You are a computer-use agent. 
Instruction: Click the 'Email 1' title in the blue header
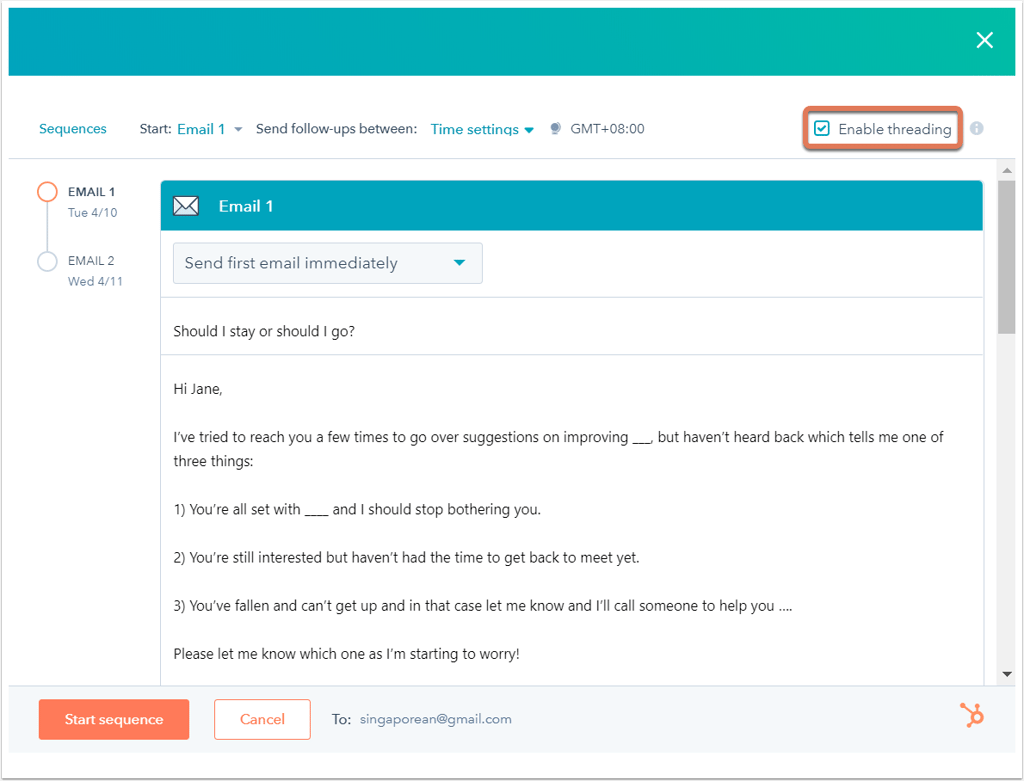tap(246, 206)
